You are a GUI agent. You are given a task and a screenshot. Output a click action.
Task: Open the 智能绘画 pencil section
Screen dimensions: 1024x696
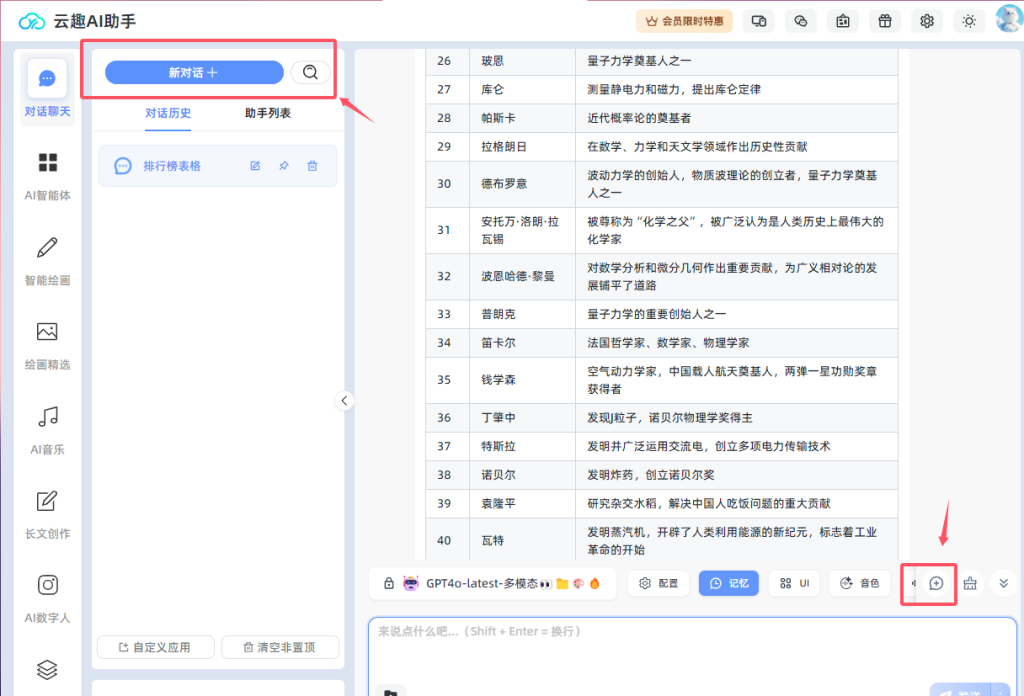pos(47,261)
